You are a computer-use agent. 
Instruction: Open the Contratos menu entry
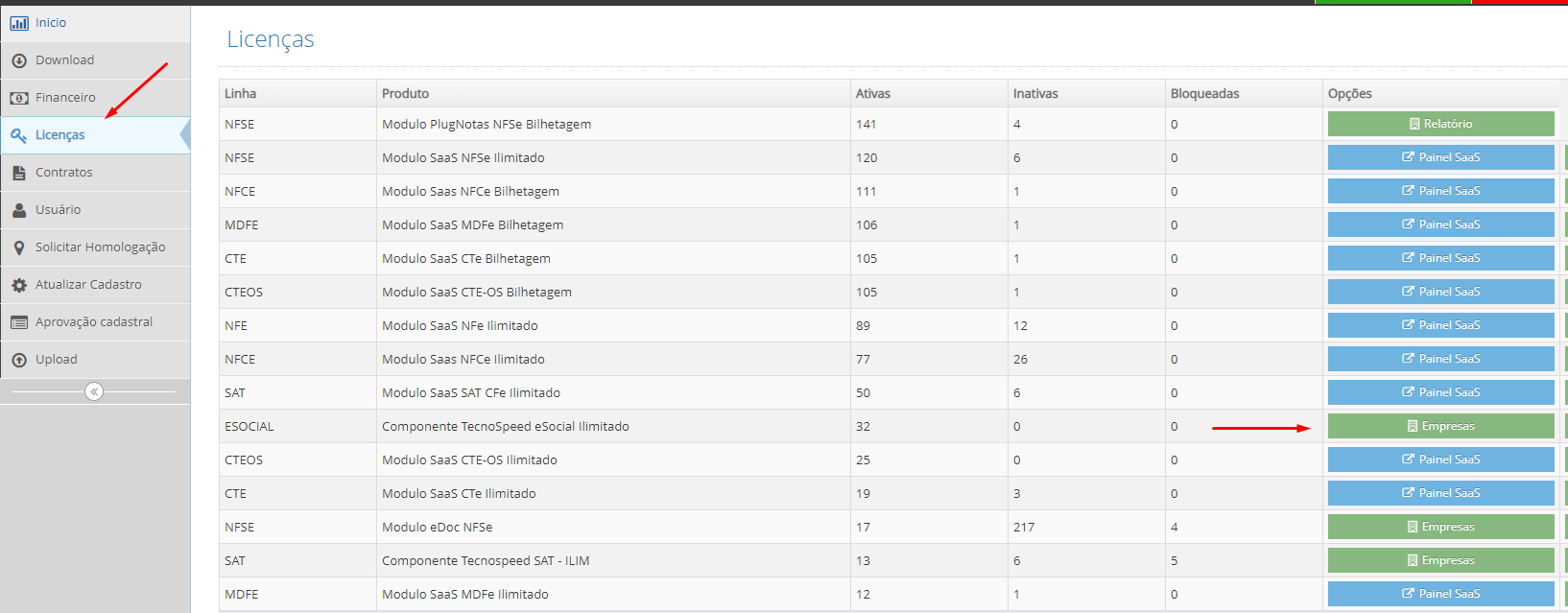(63, 173)
